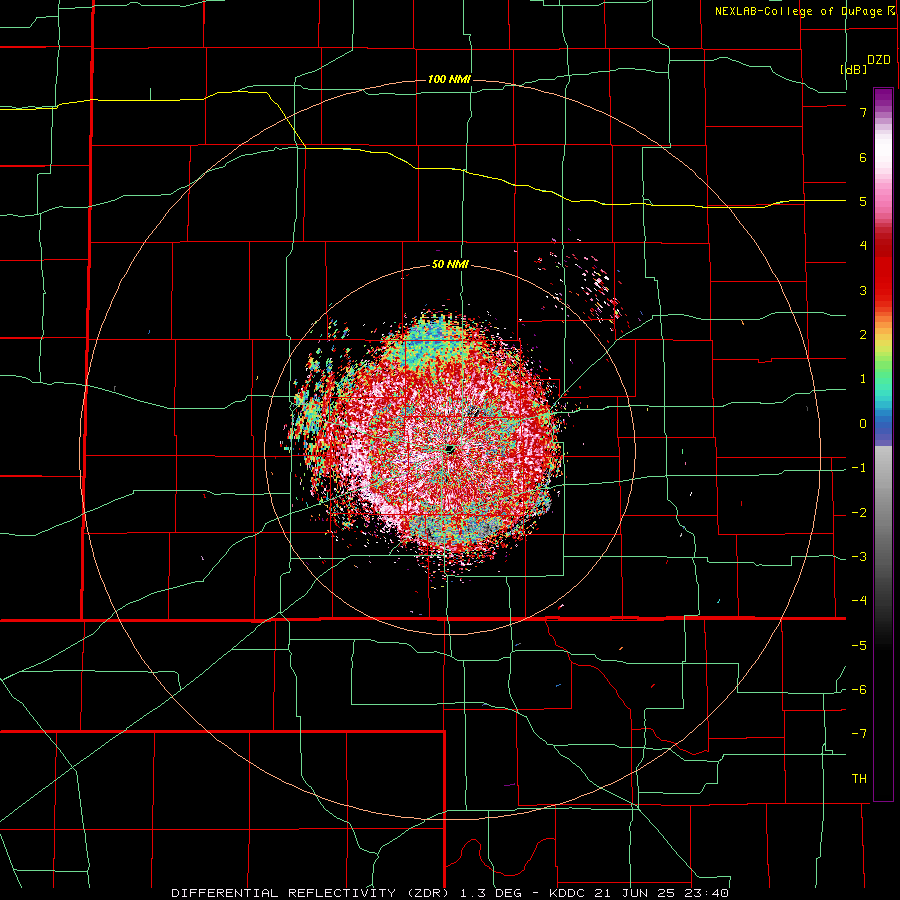The image size is (900, 900).
Task: Select the -3 dB scale label
Action: (859, 557)
